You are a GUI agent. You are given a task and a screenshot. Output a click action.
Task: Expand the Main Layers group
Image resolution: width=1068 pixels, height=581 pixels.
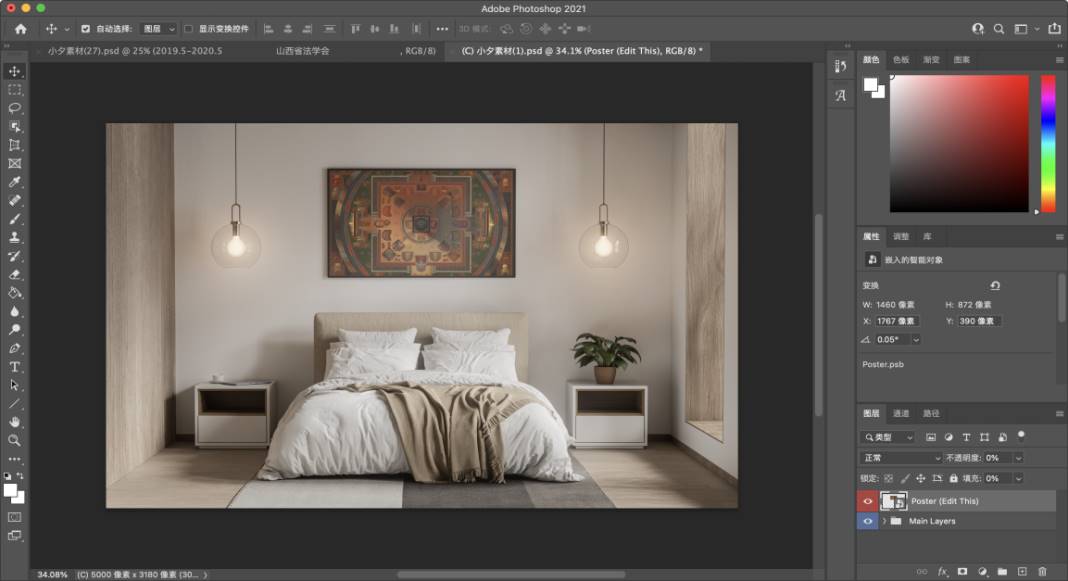pos(883,521)
